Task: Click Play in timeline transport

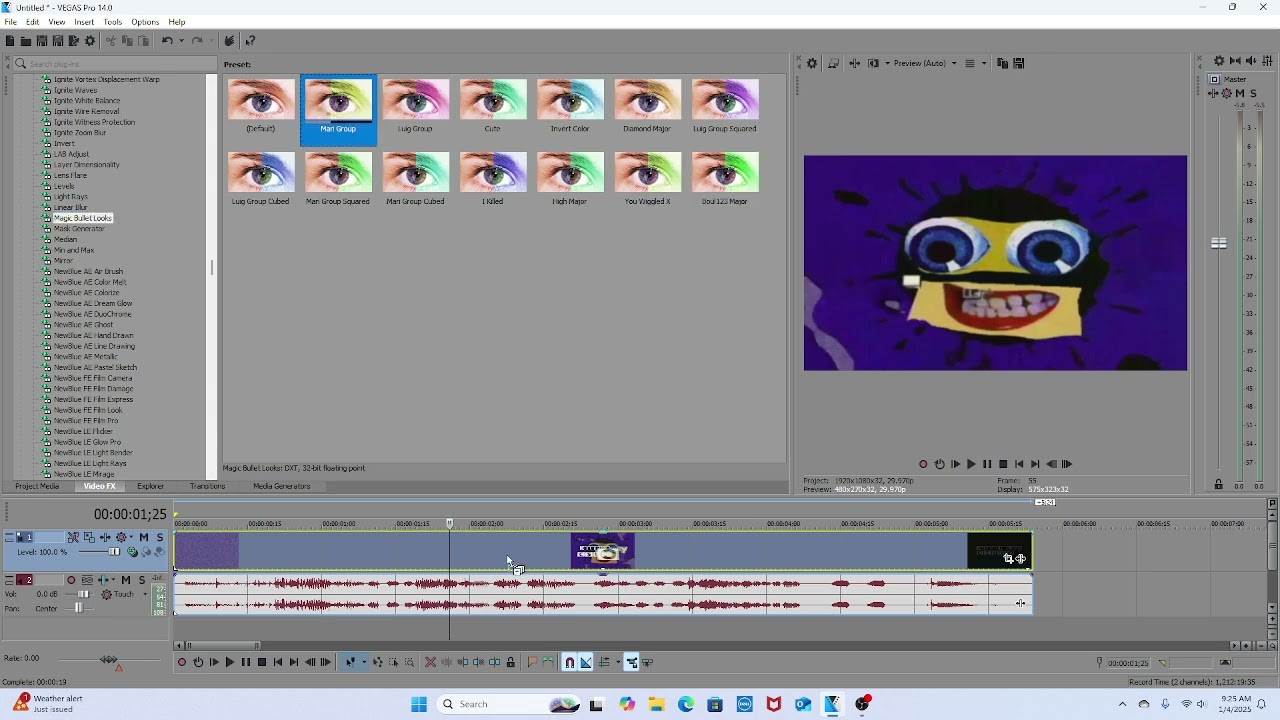Action: point(230,662)
